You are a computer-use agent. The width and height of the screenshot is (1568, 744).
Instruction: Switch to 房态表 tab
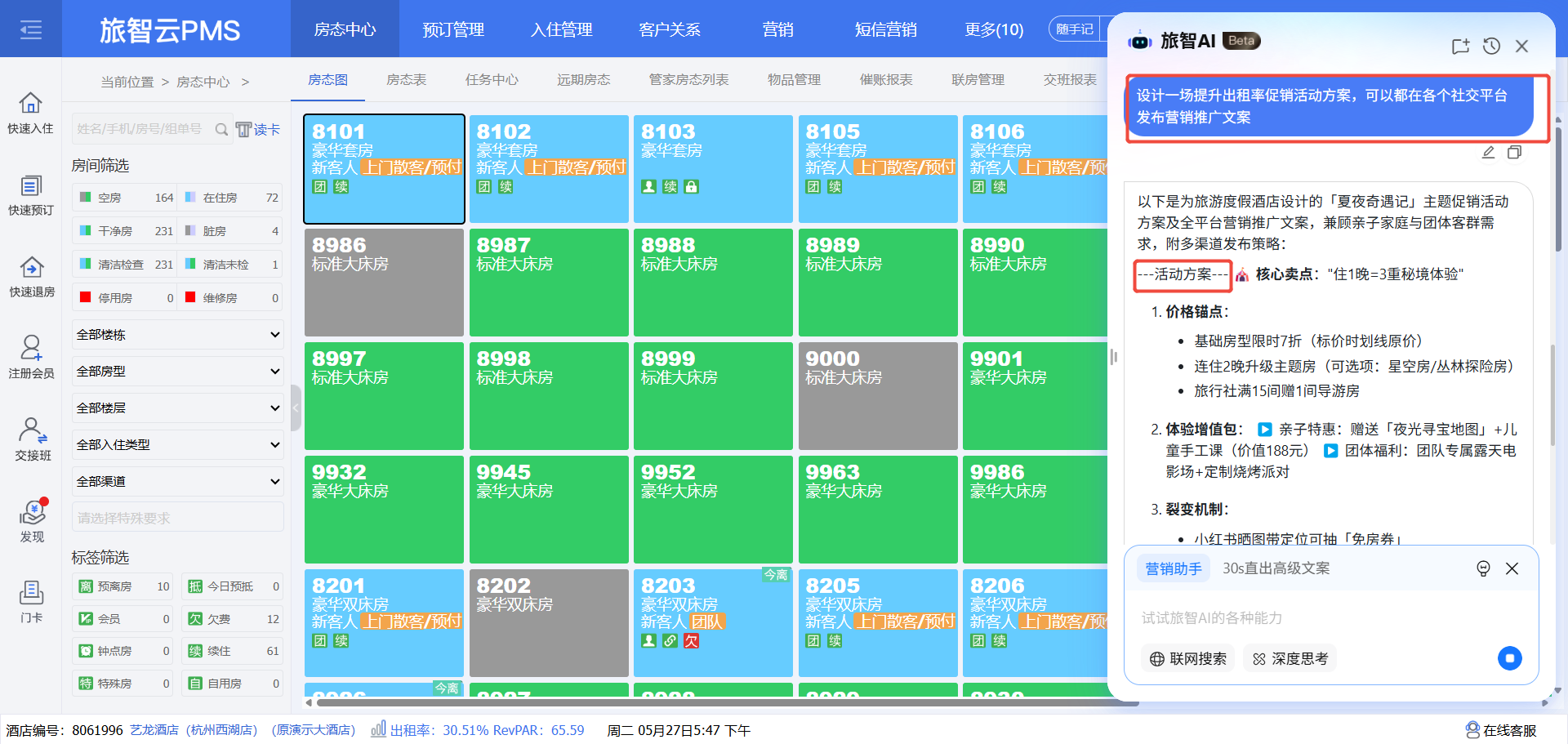pos(406,80)
